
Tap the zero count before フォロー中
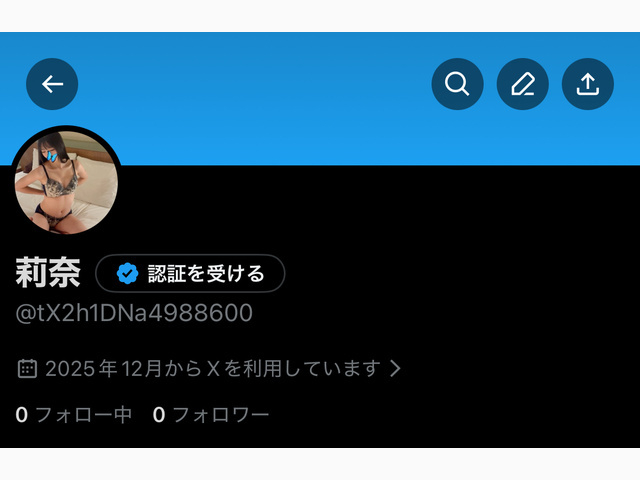tap(22, 415)
